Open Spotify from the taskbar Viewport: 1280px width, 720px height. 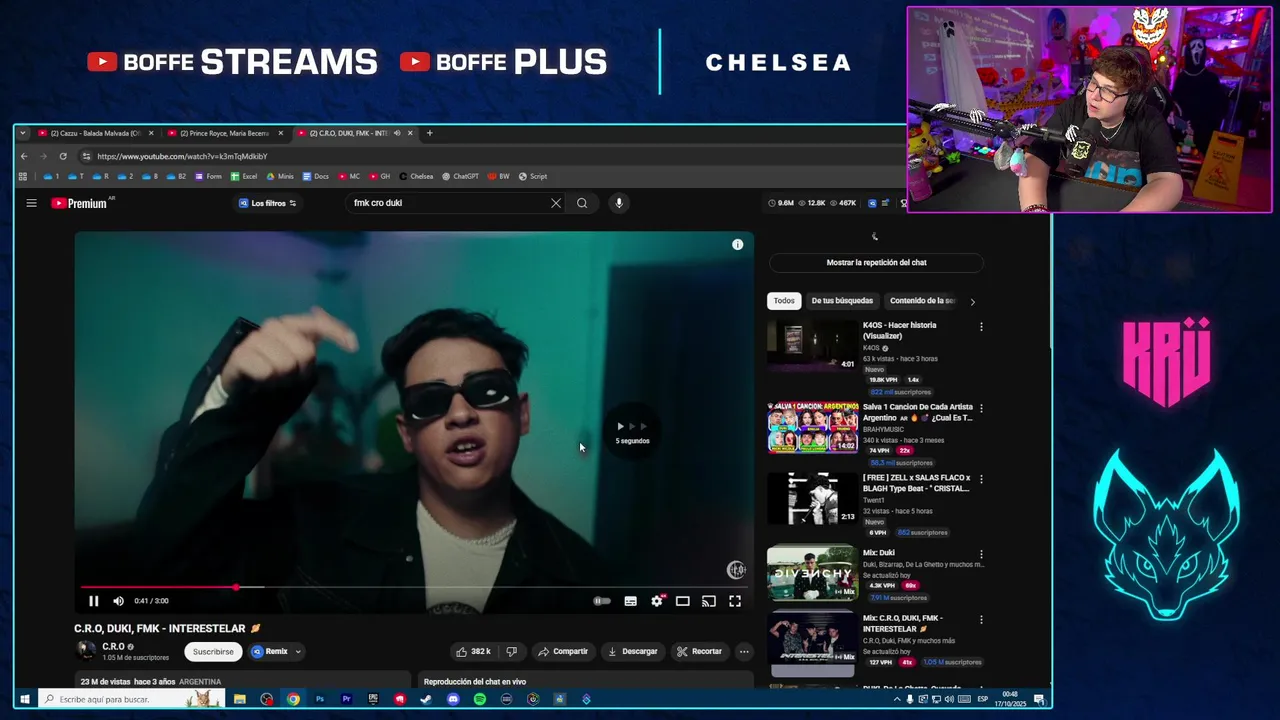[x=480, y=699]
